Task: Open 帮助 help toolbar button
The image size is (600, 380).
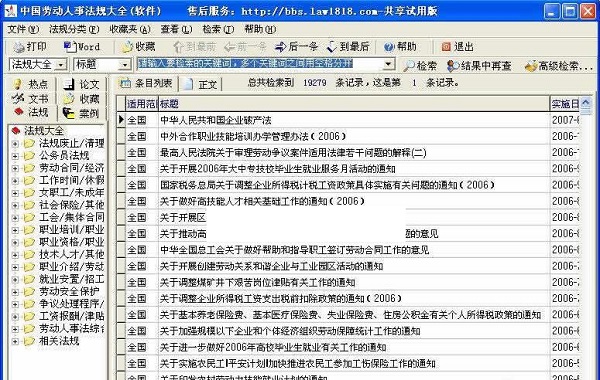Action: pos(400,47)
